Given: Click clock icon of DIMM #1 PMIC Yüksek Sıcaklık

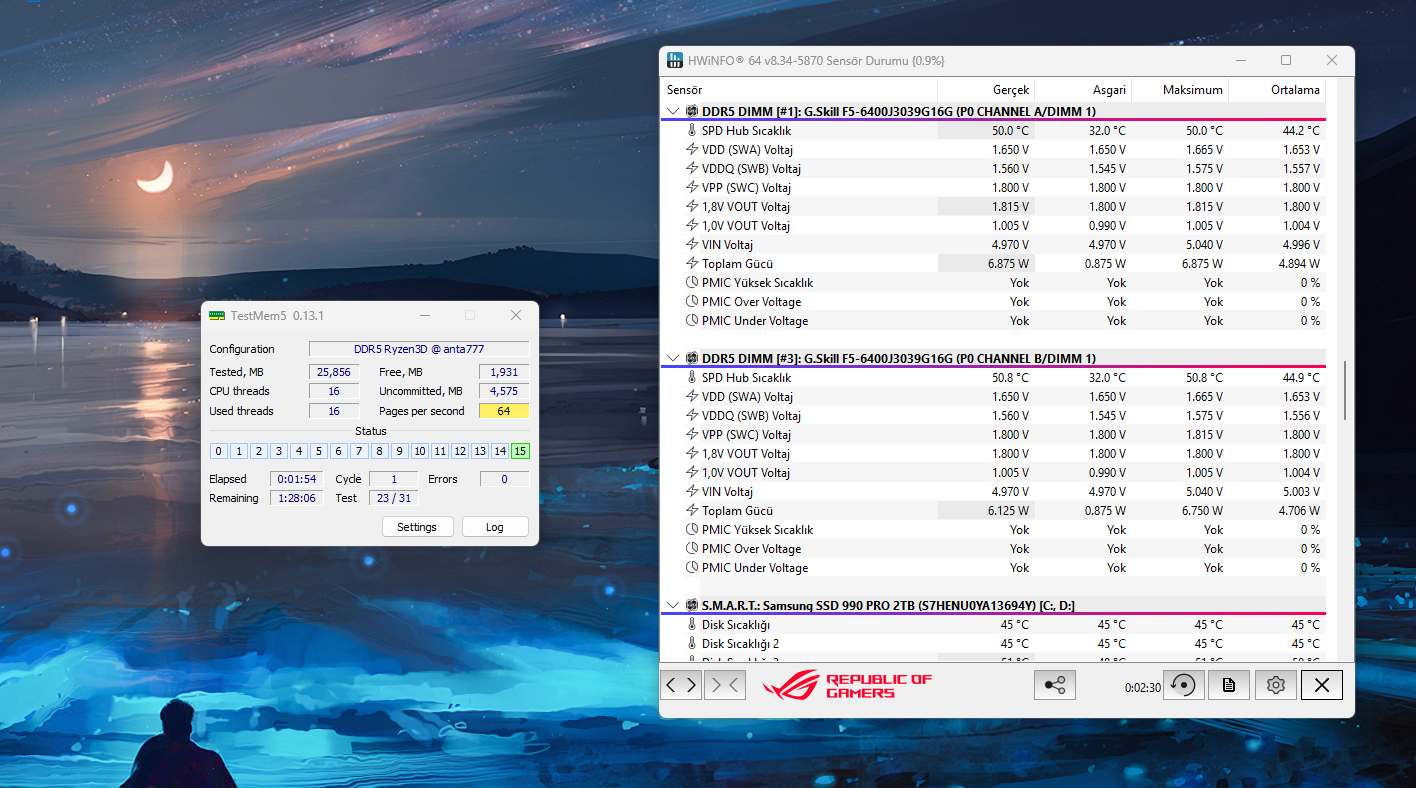Looking at the screenshot, I should [x=691, y=283].
